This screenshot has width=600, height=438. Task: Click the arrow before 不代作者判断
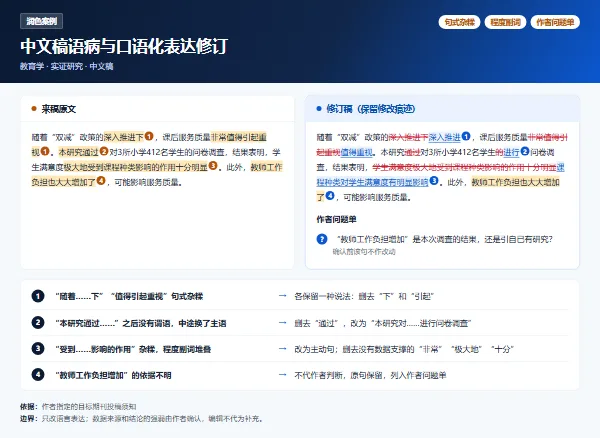point(283,374)
